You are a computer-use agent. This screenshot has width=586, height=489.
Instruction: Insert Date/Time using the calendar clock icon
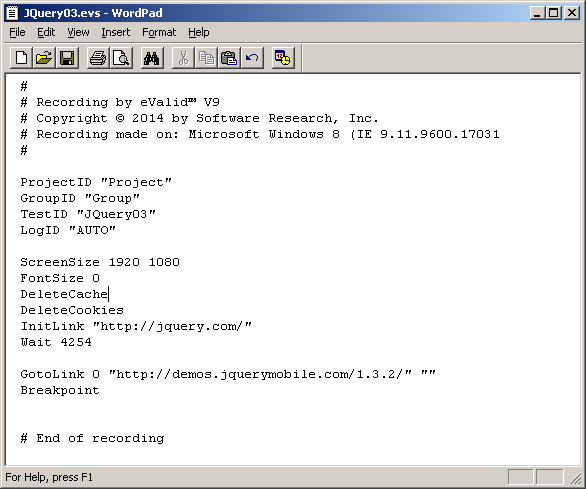[x=283, y=58]
